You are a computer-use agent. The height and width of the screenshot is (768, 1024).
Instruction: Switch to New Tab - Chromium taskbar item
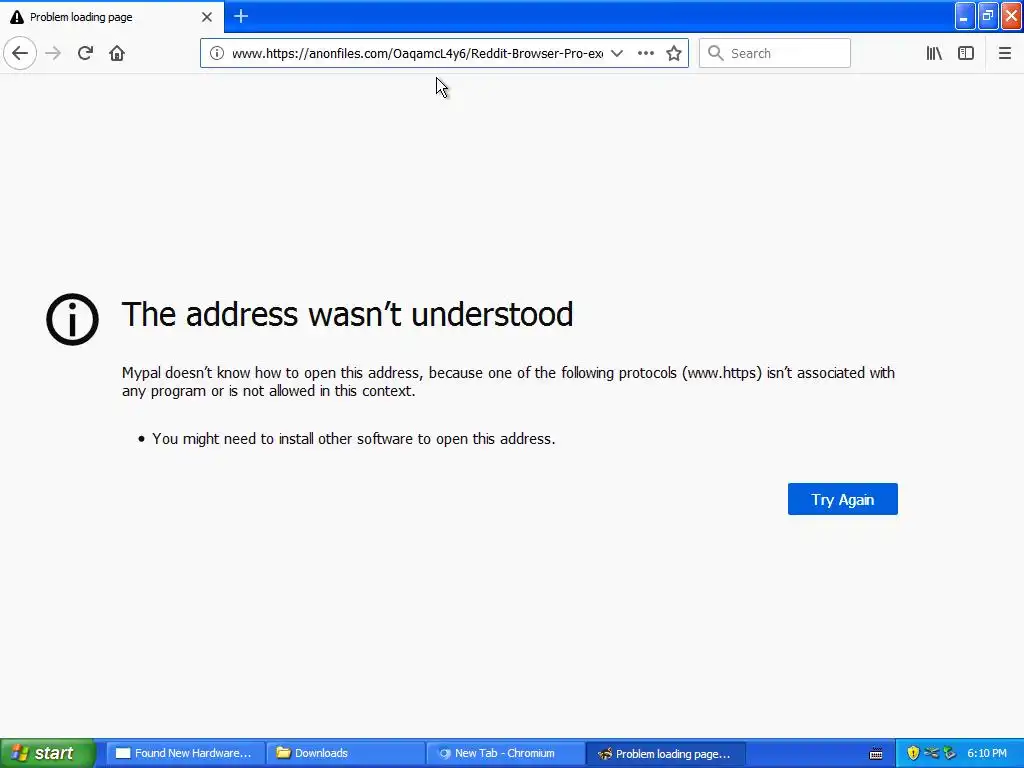tap(505, 753)
